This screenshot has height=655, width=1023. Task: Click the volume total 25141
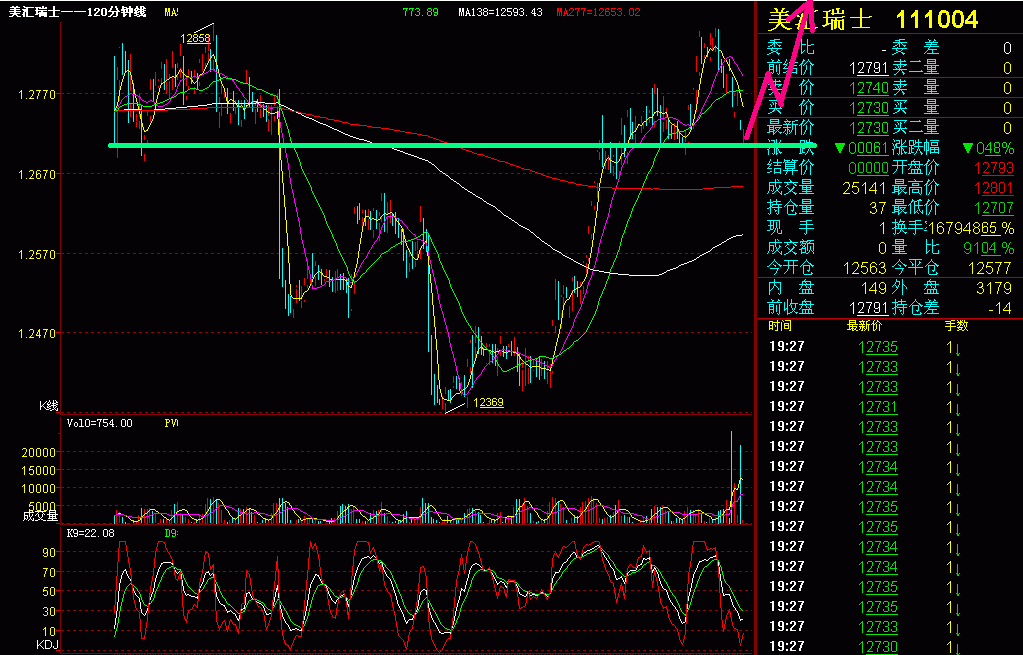point(864,189)
